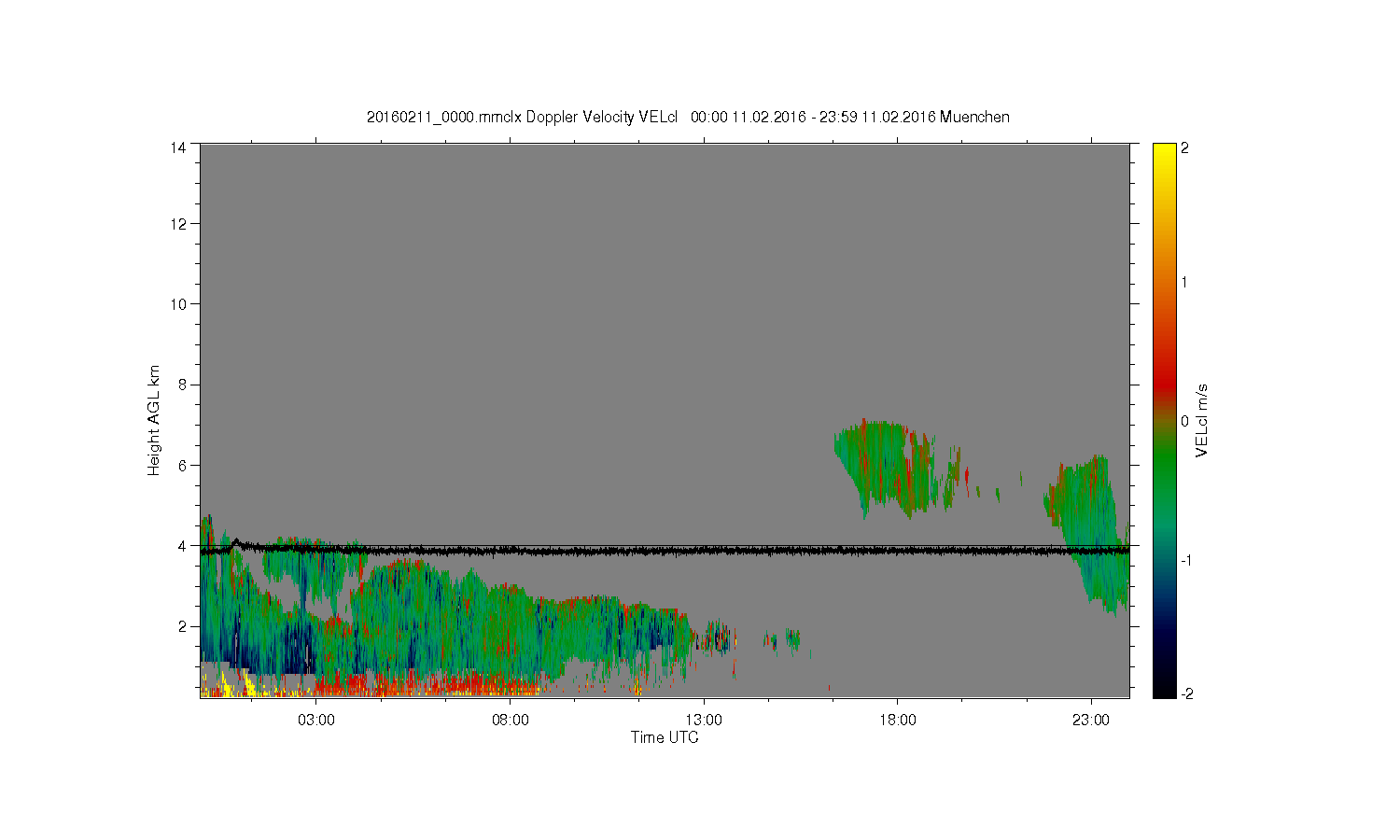1400x840 pixels.
Task: Click the Time UTC axis label
Action: coord(665,737)
